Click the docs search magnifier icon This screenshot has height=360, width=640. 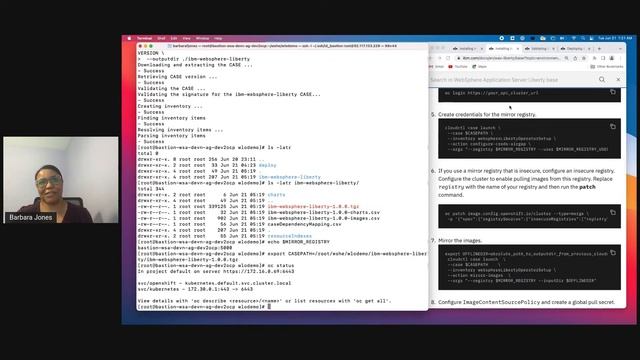click(602, 80)
